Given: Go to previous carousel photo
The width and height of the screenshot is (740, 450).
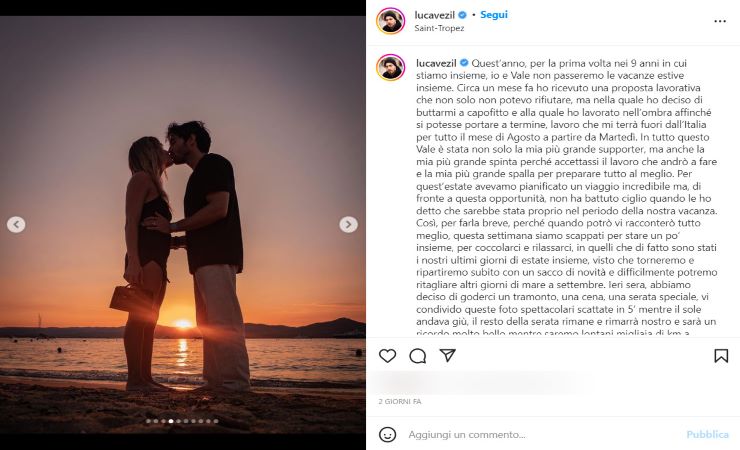Looking at the screenshot, I should (x=16, y=225).
